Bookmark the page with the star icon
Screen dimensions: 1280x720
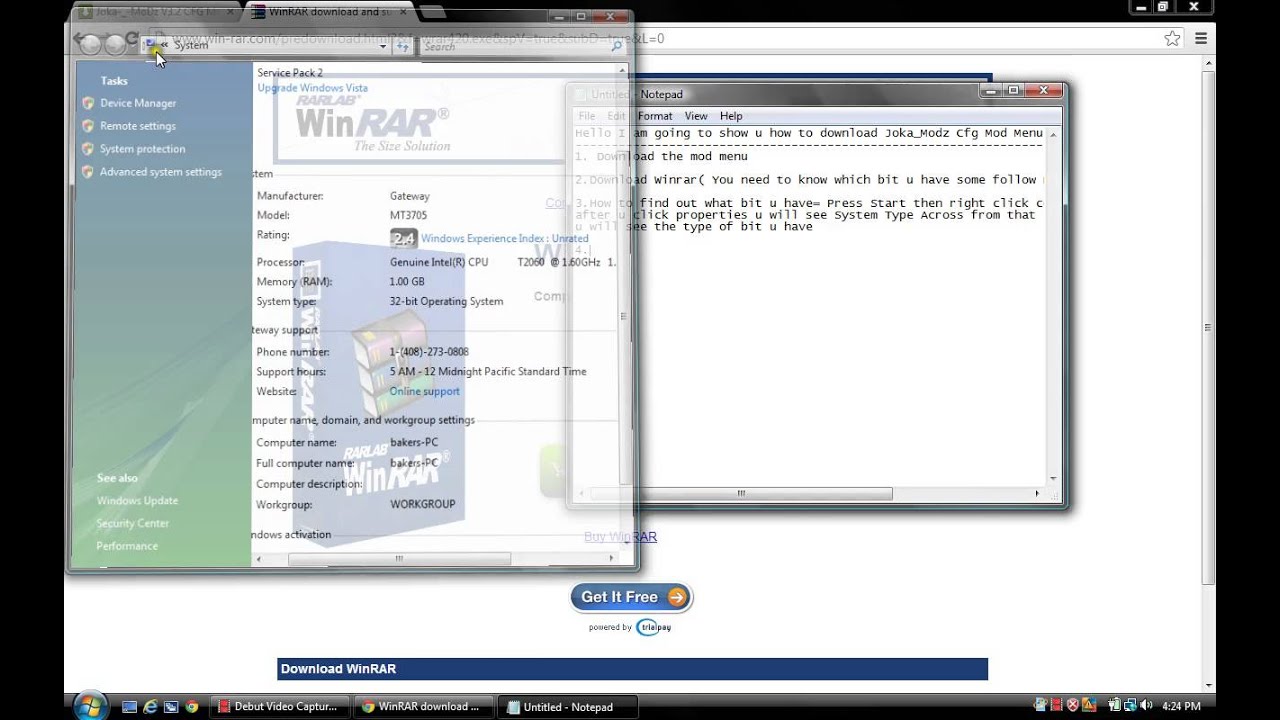pos(1172,38)
